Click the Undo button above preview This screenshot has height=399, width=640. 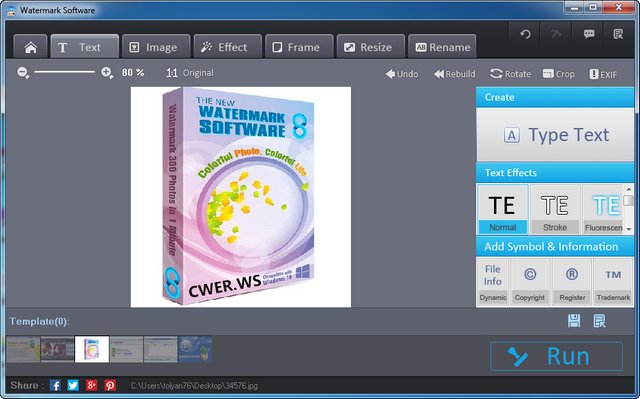coord(402,74)
